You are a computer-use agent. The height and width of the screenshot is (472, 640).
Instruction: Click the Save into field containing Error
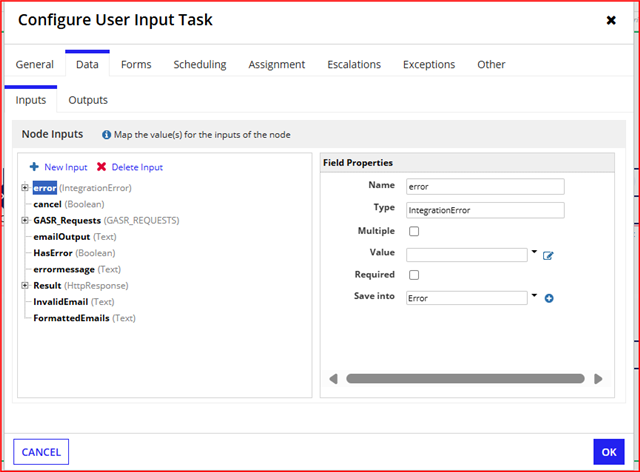tap(467, 298)
